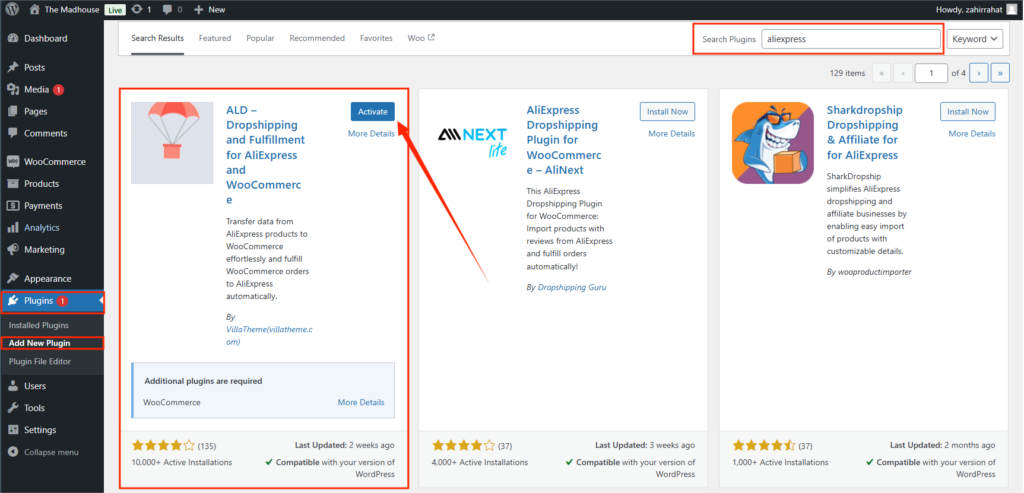Click the Marketing megaphone icon
This screenshot has width=1024, height=493.
pos(13,249)
